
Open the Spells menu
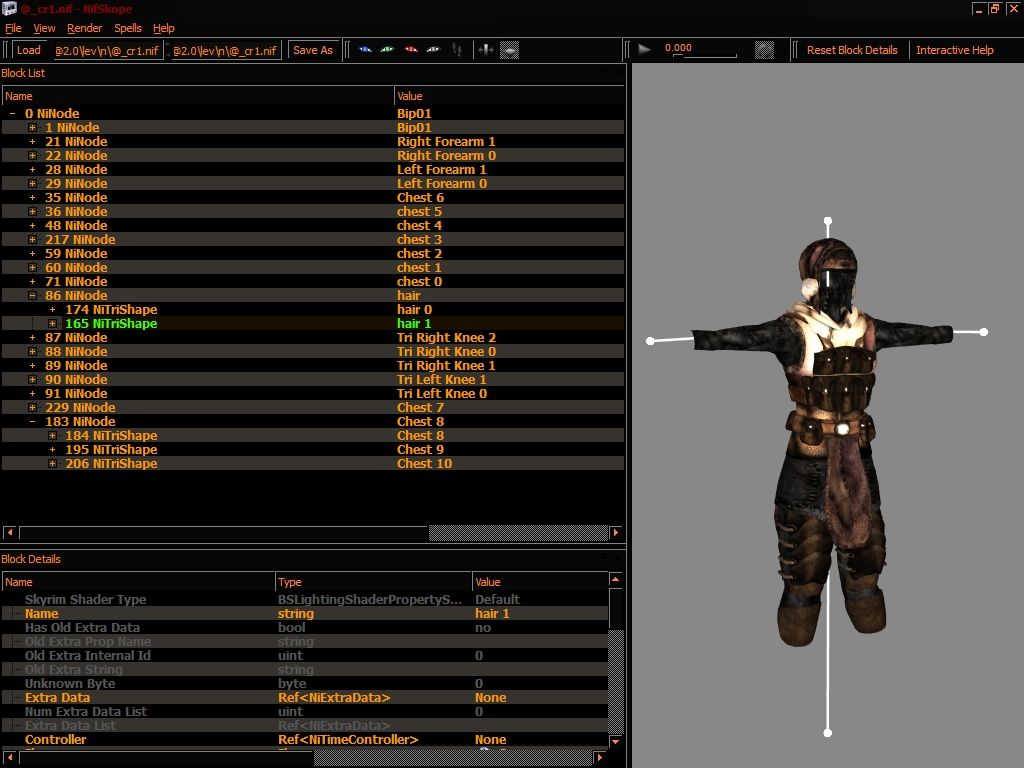pyautogui.click(x=127, y=28)
